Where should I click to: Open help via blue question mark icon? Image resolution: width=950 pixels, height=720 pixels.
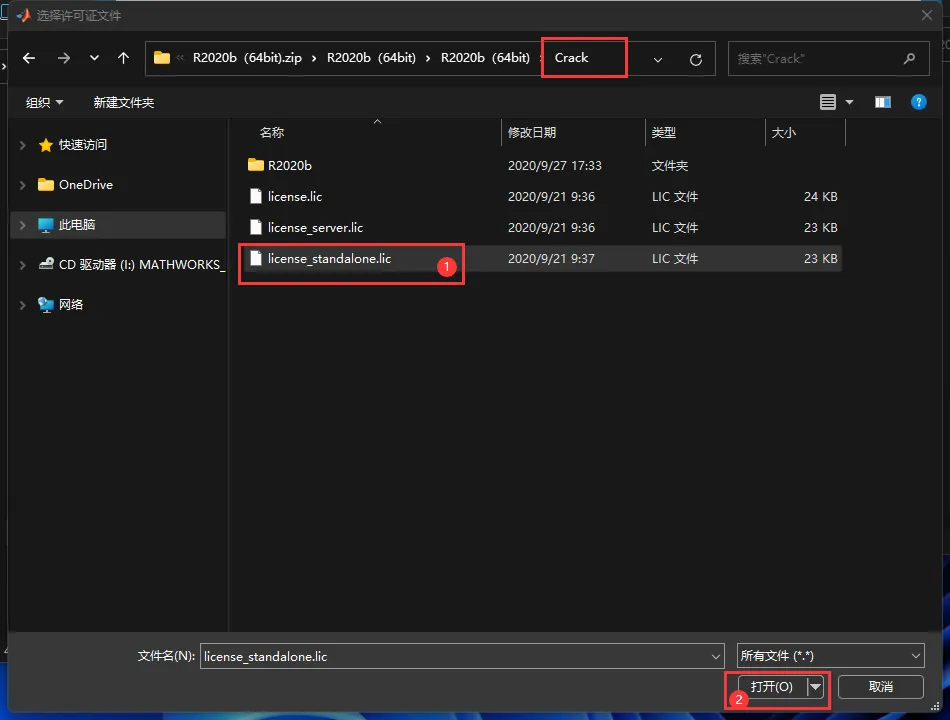(918, 102)
